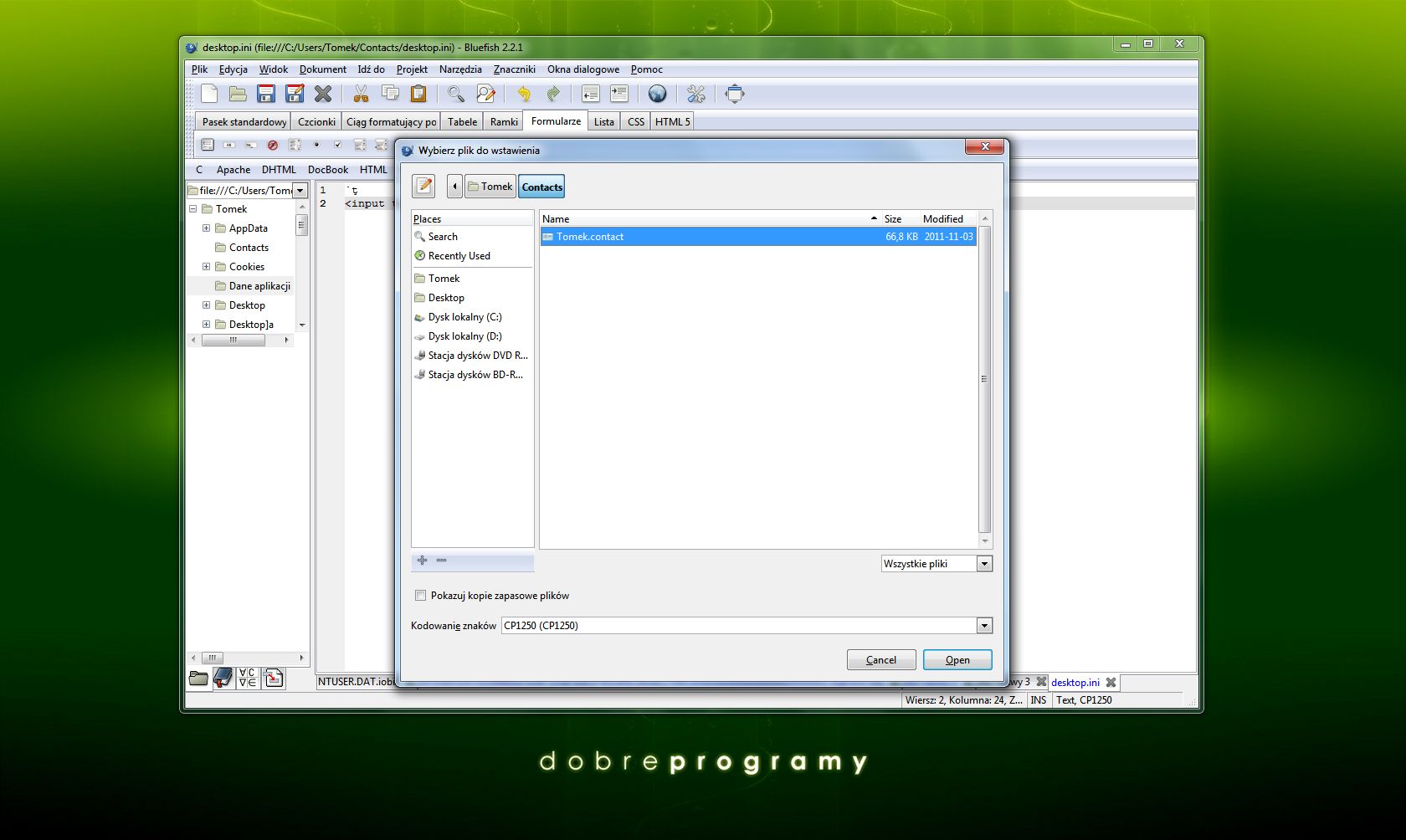Close the desktop.ini tab with its X
Image resolution: width=1406 pixels, height=840 pixels.
pos(1111,683)
